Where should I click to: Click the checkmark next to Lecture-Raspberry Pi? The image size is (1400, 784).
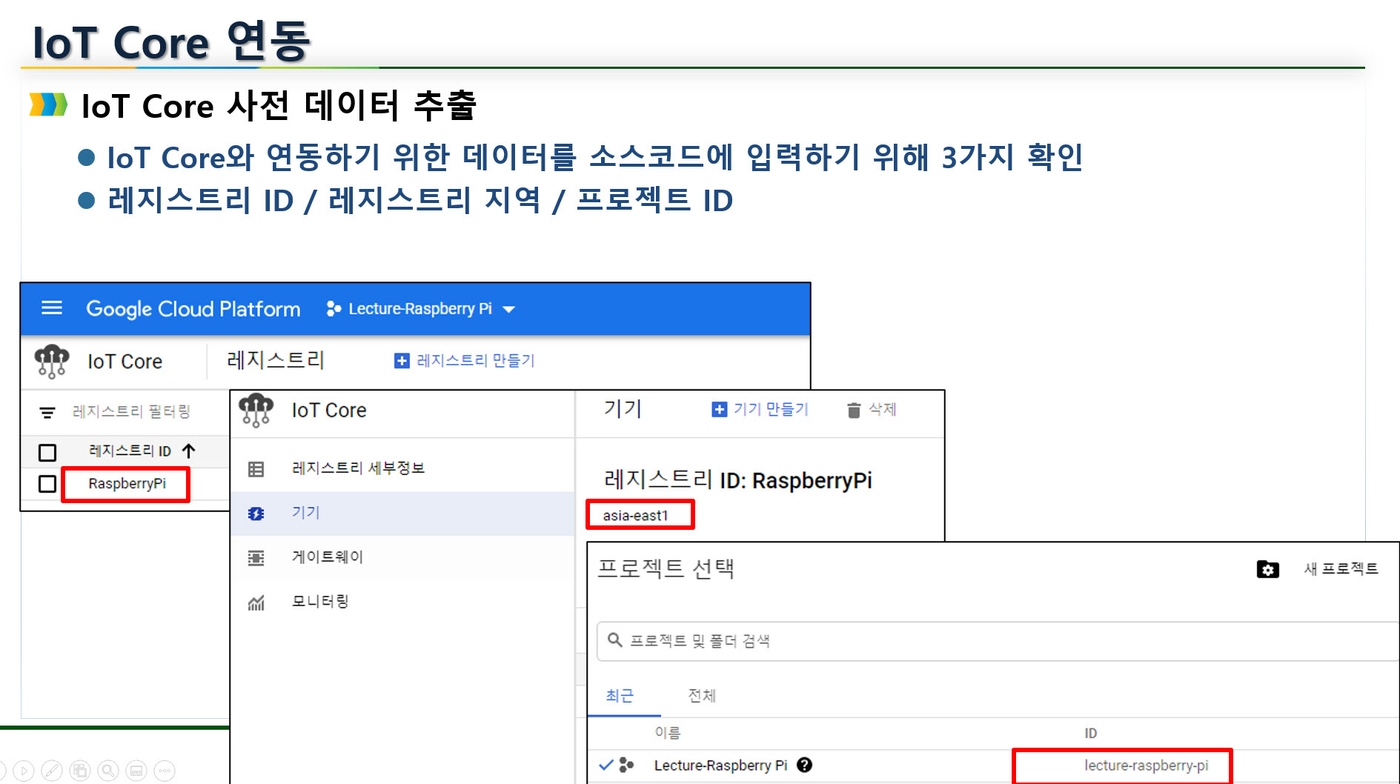[606, 765]
